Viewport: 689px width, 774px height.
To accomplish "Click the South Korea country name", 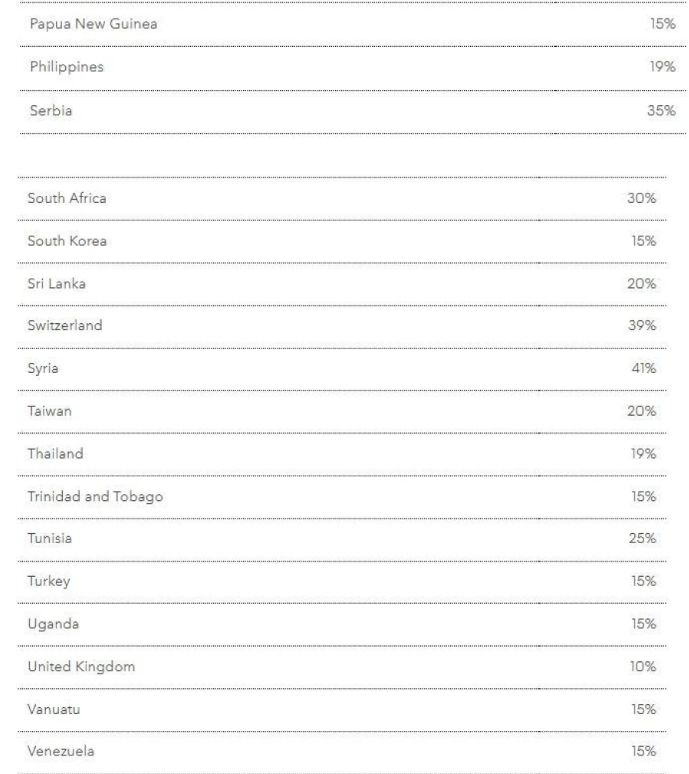I will (x=67, y=241).
